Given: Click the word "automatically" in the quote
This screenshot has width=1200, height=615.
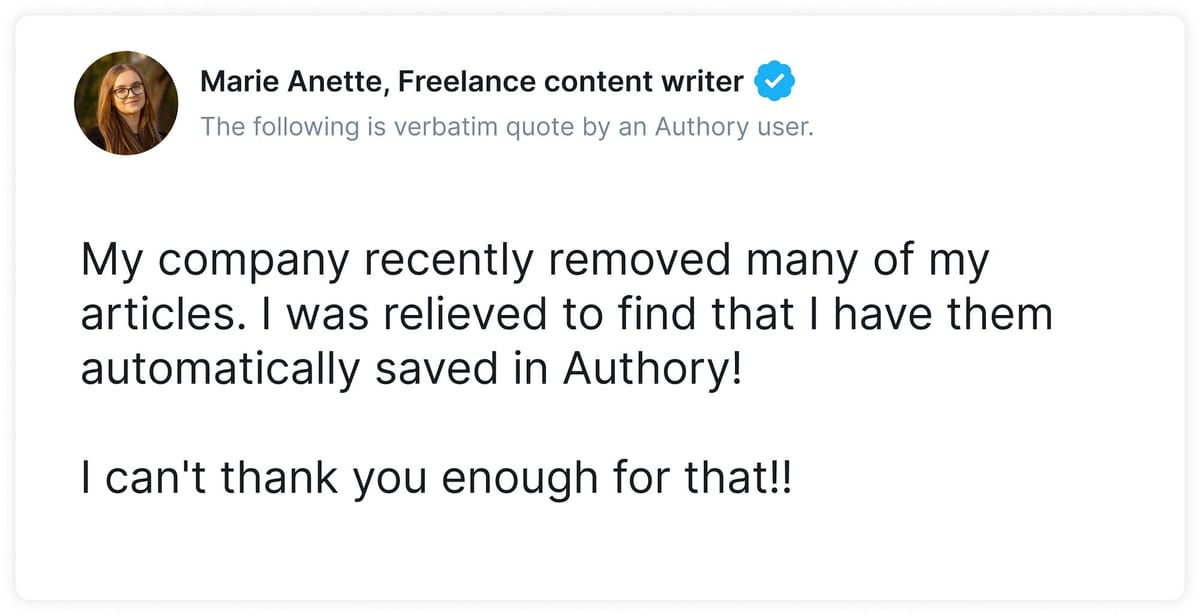Looking at the screenshot, I should pyautogui.click(x=219, y=369).
